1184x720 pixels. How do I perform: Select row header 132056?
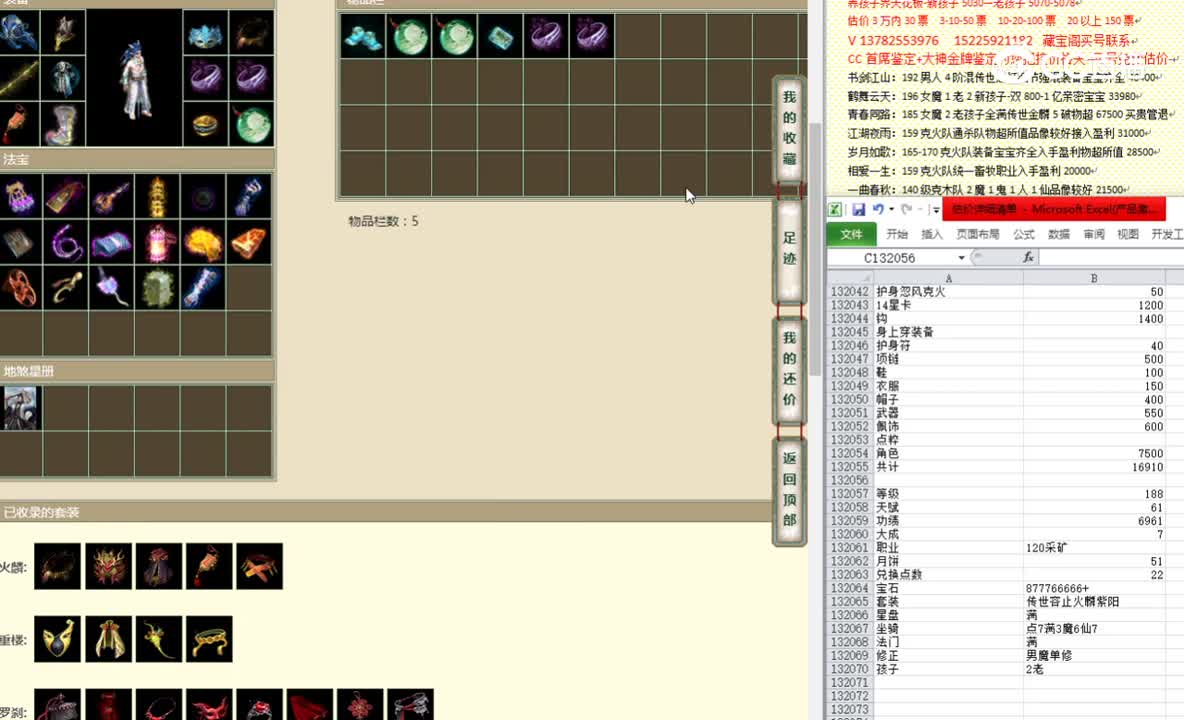point(850,480)
